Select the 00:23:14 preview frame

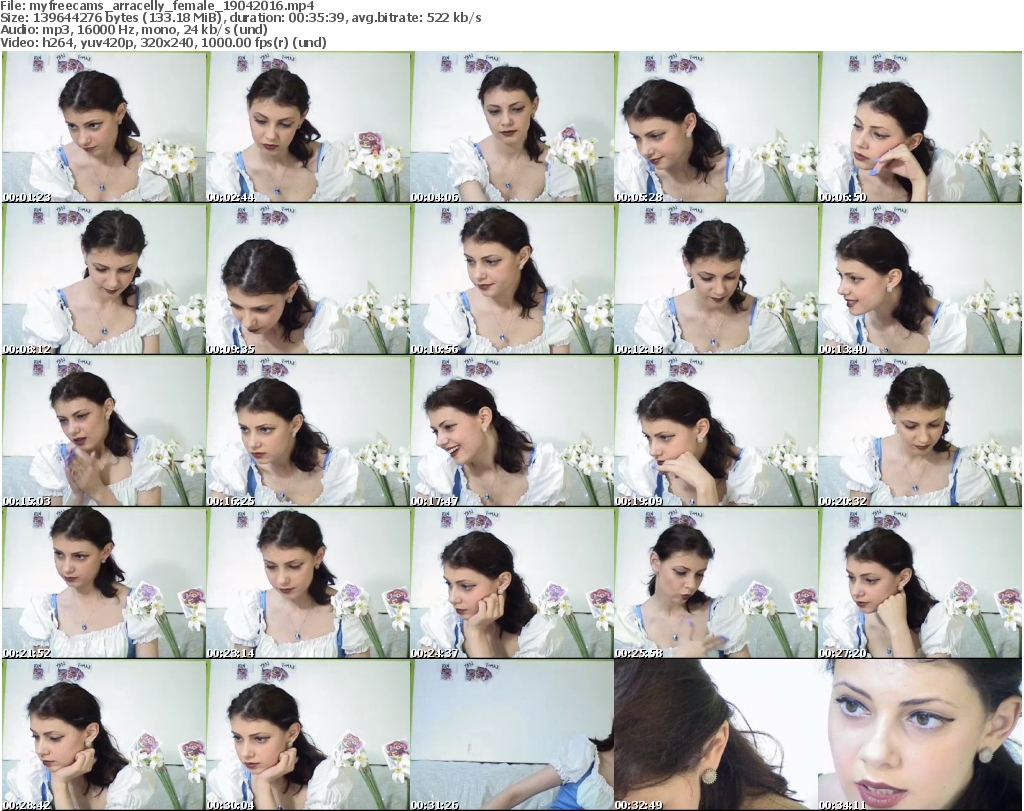(308, 583)
